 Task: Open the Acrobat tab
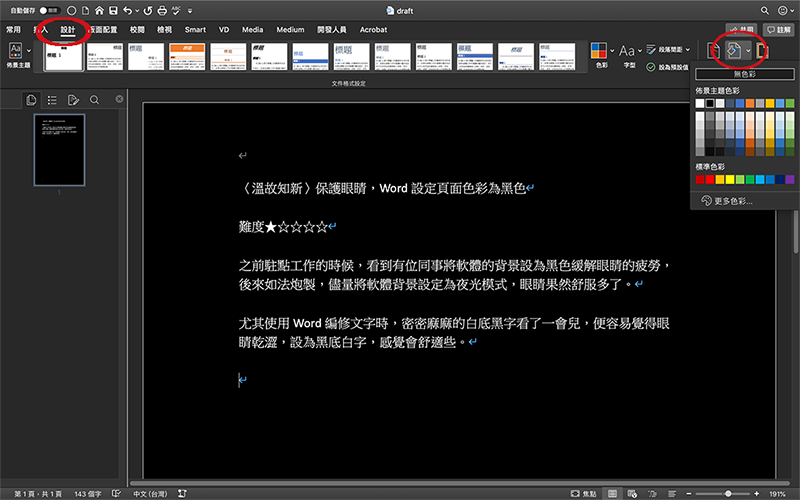[x=373, y=30]
